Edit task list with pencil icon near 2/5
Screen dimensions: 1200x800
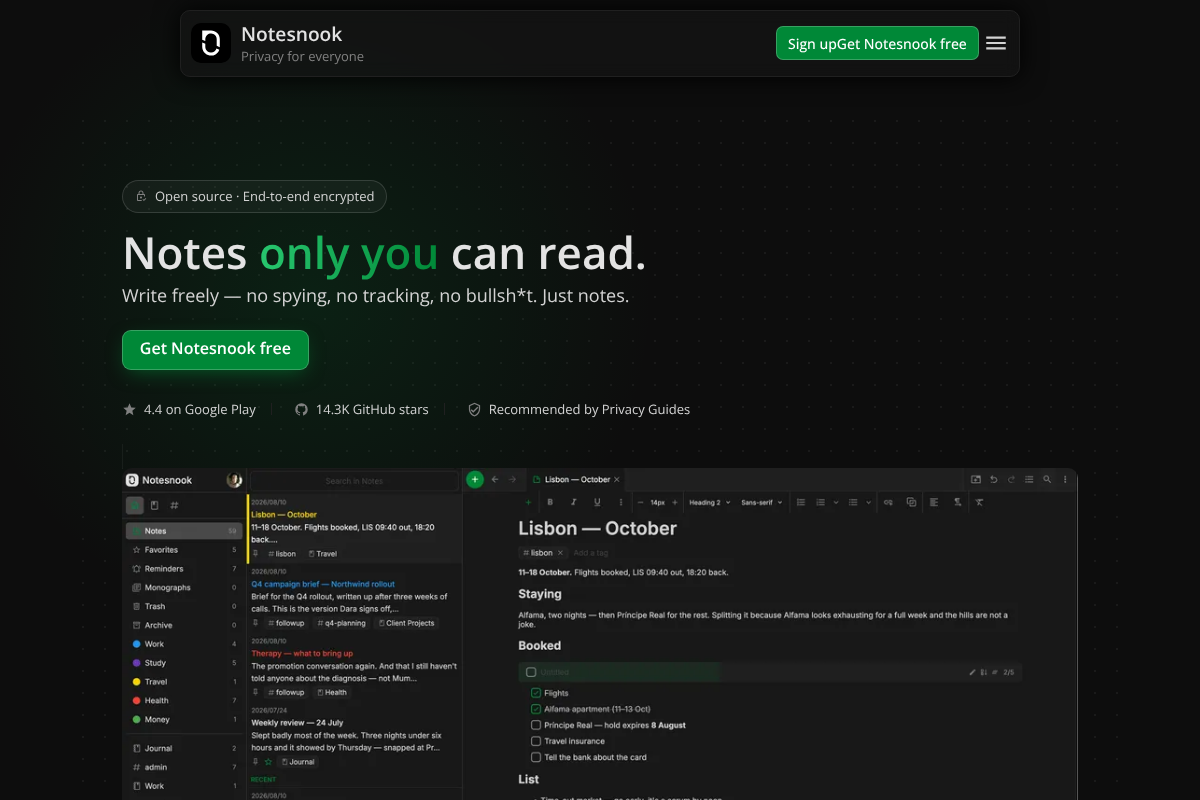[973, 672]
